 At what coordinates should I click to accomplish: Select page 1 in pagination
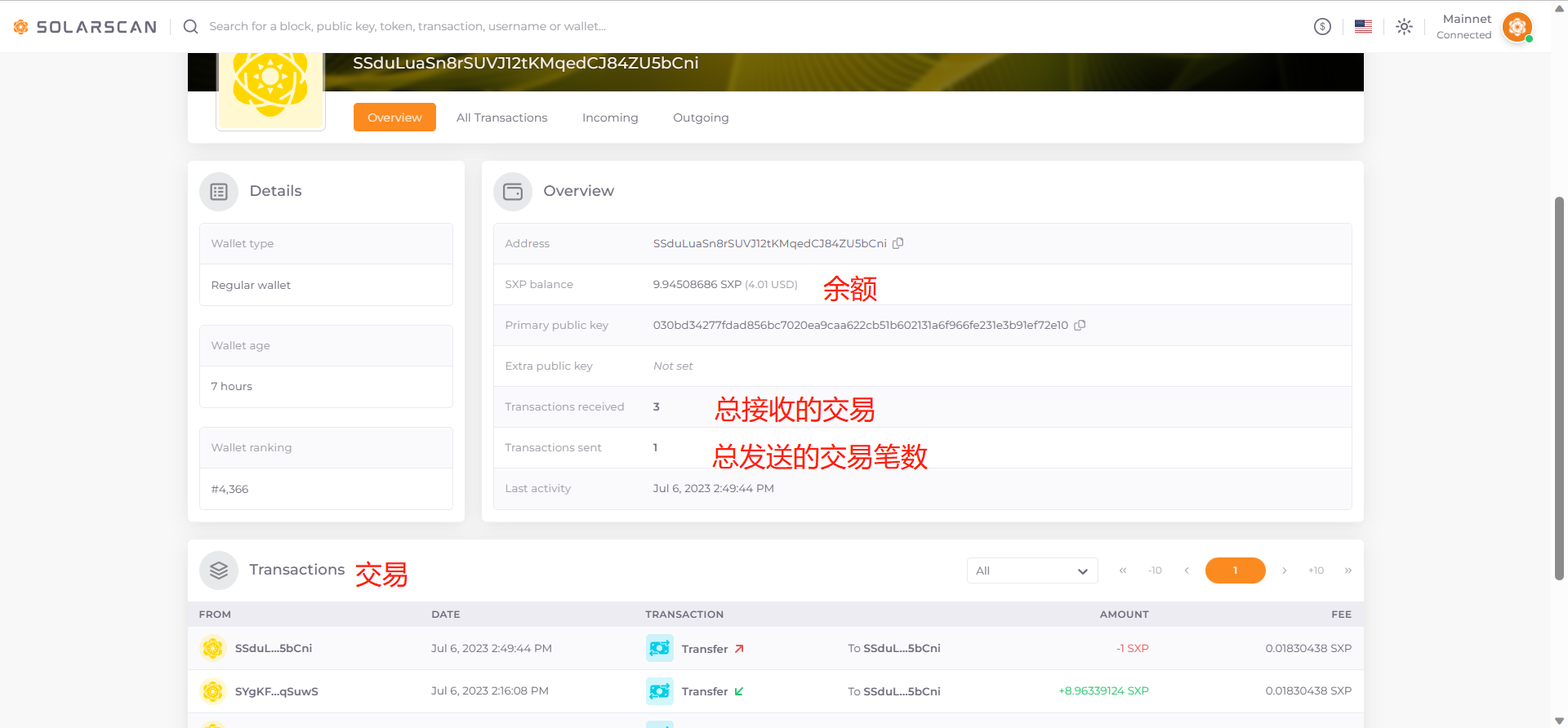coord(1235,570)
